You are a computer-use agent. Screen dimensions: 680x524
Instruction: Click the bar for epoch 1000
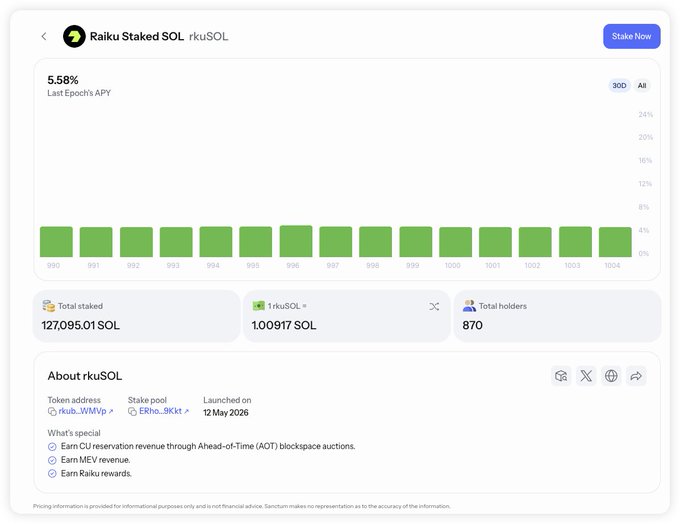455,242
